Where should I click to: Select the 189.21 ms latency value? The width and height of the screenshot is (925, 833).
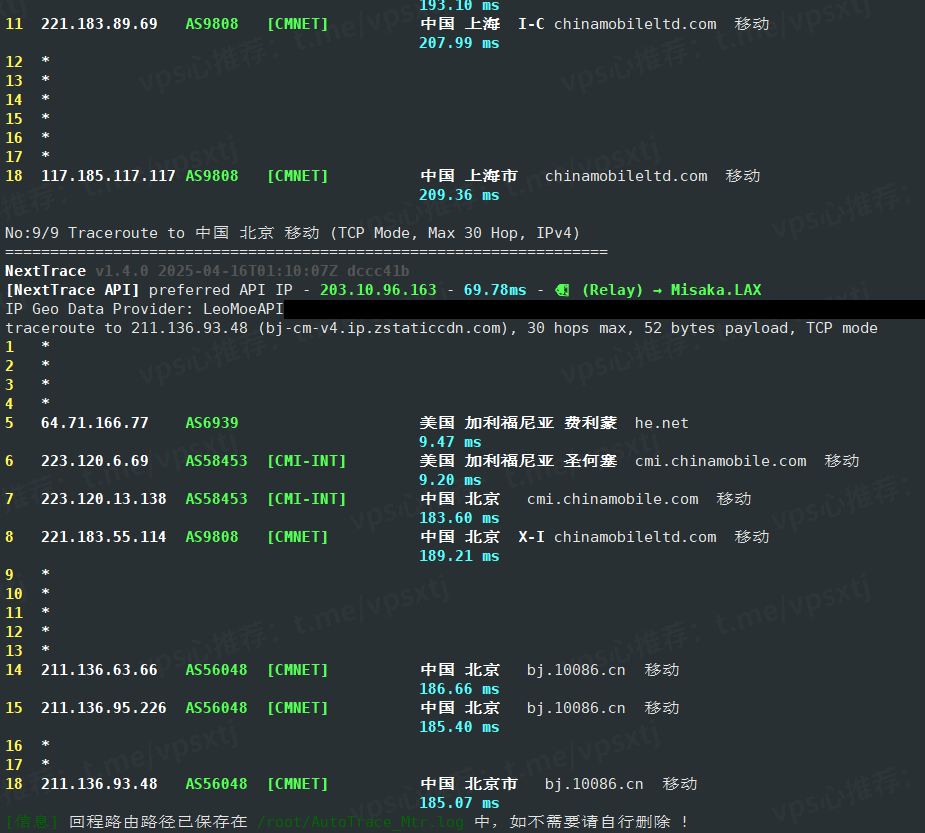click(x=459, y=556)
